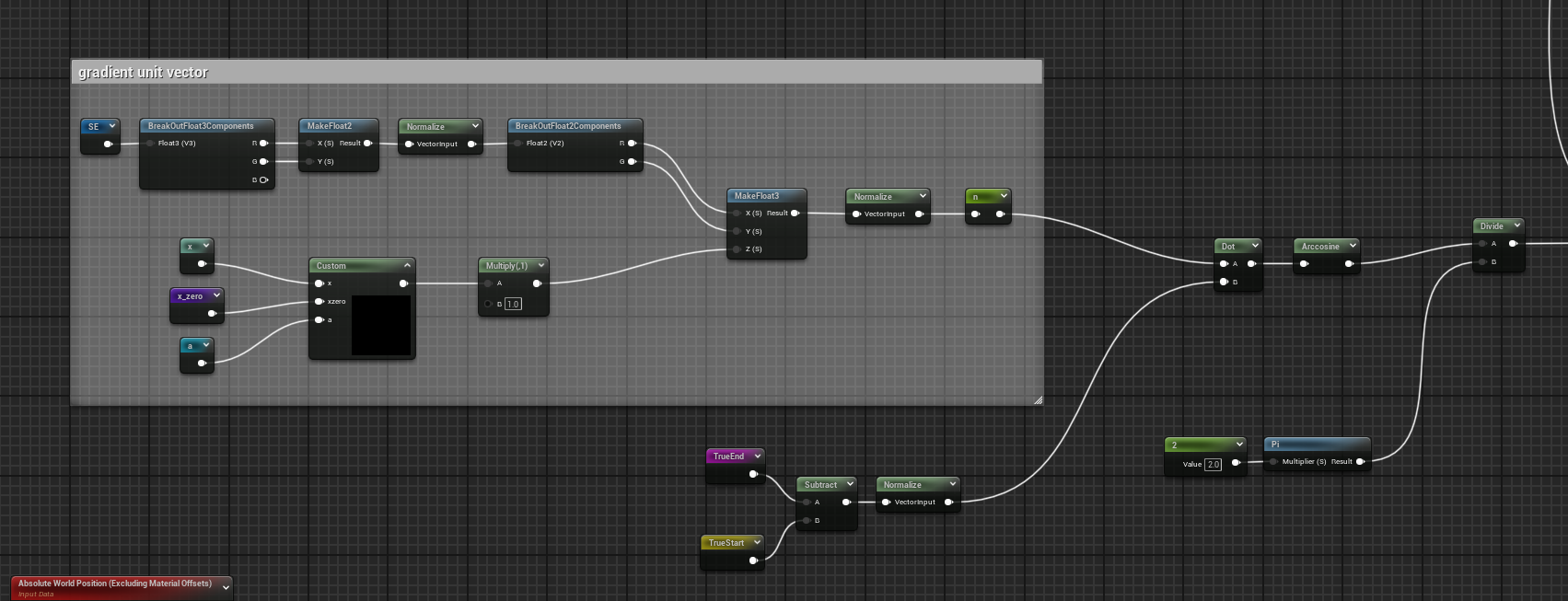Expand the Arccosine node chevron
1568x601 pixels.
[1352, 246]
